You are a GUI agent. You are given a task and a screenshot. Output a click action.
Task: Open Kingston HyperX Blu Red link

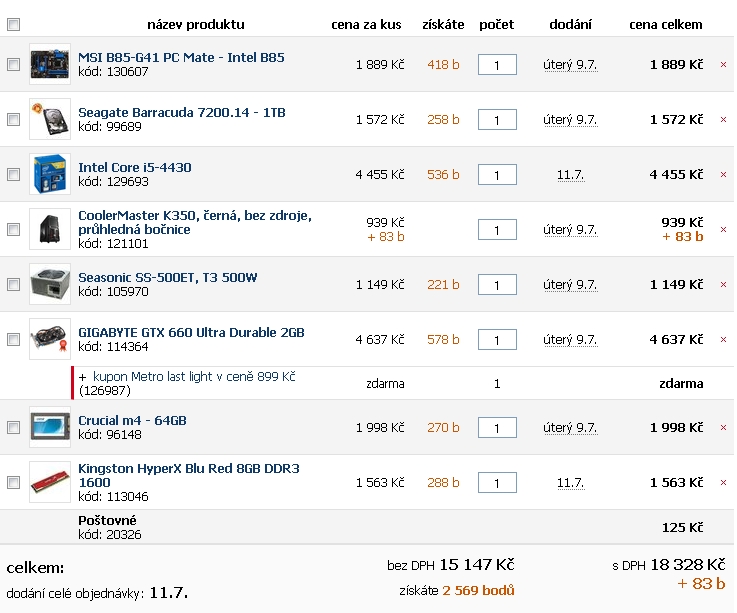tap(188, 475)
